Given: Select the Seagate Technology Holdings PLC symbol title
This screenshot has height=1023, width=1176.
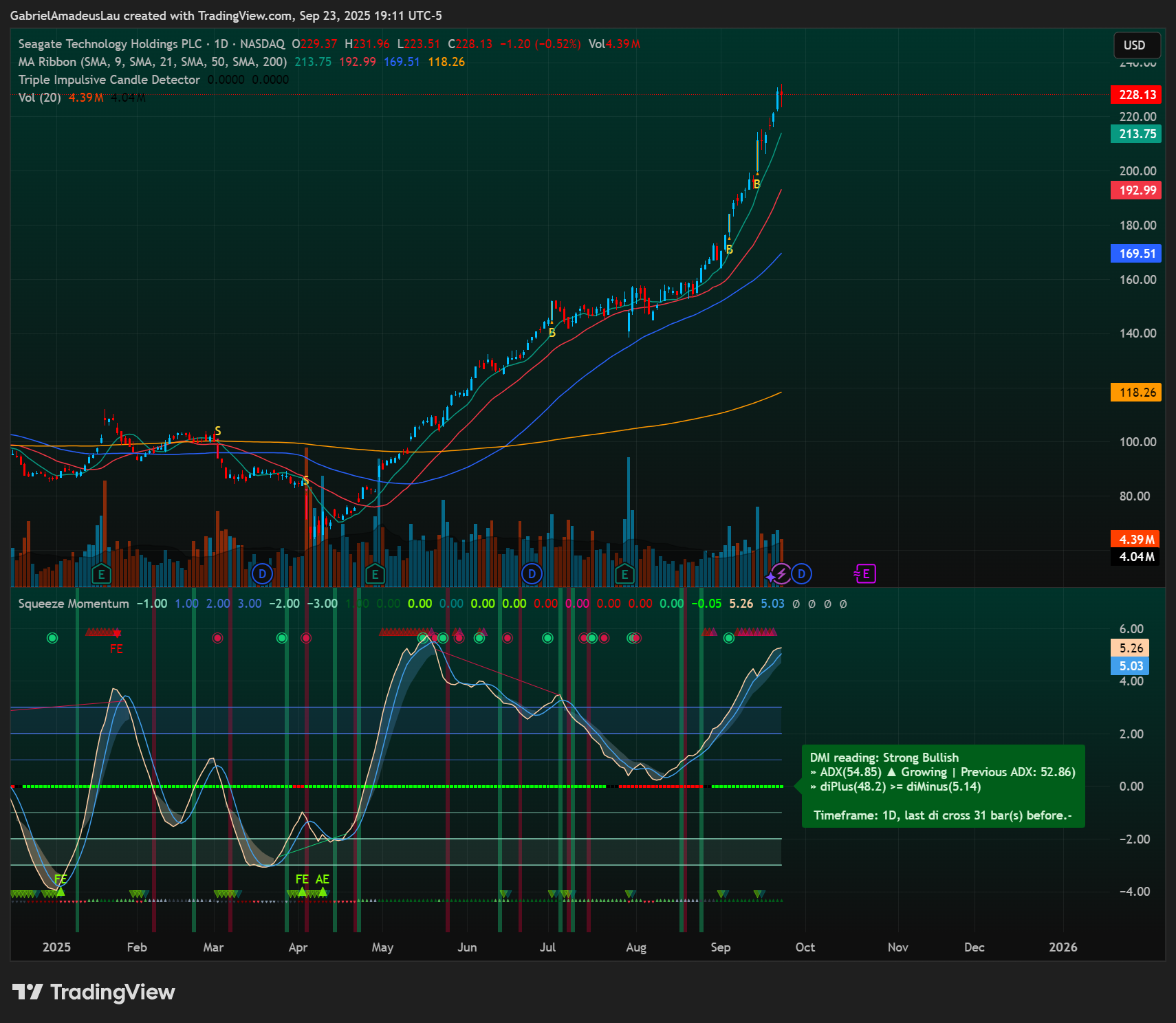Looking at the screenshot, I should (110, 44).
